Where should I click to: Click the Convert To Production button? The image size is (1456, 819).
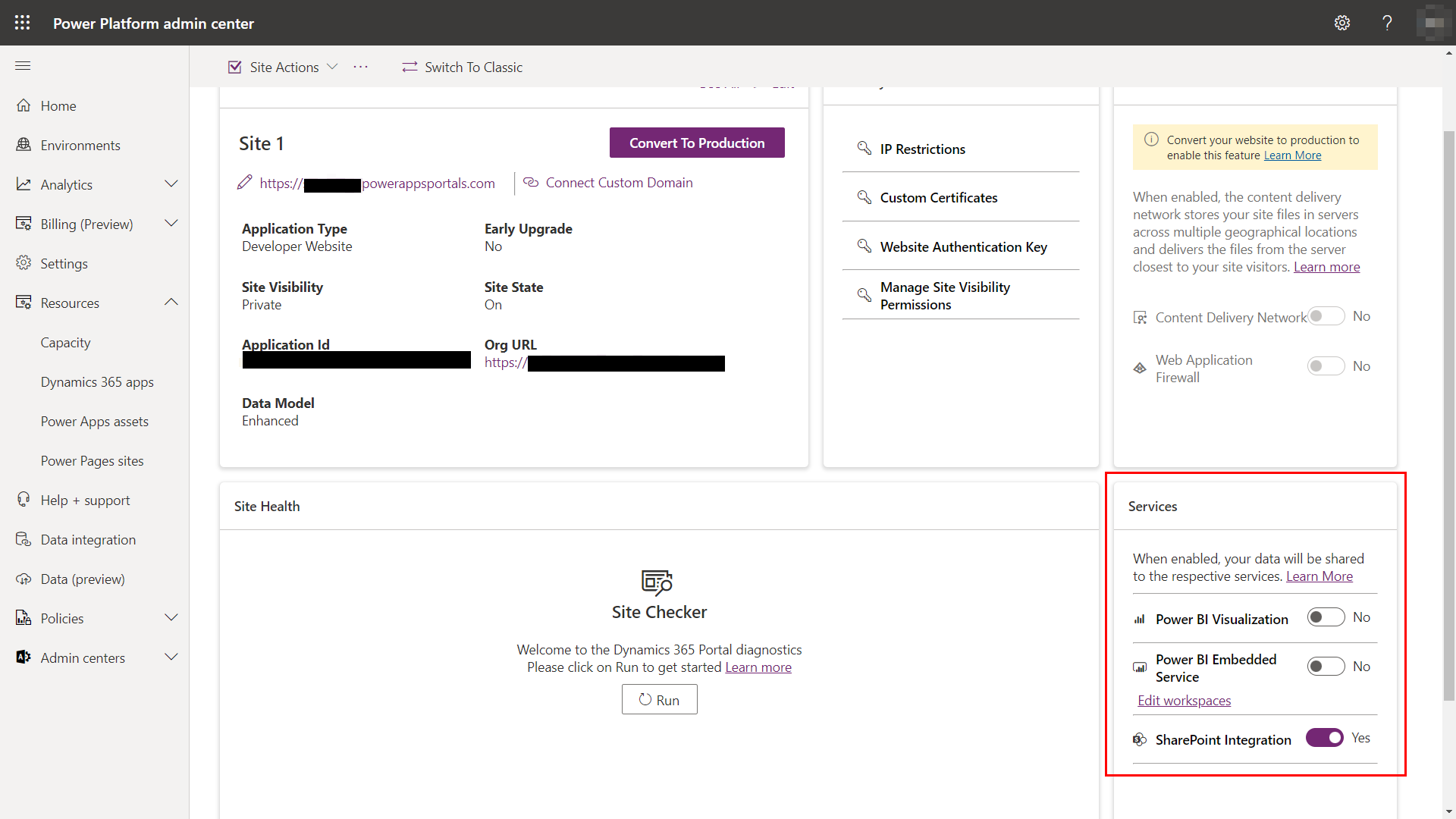(x=697, y=142)
